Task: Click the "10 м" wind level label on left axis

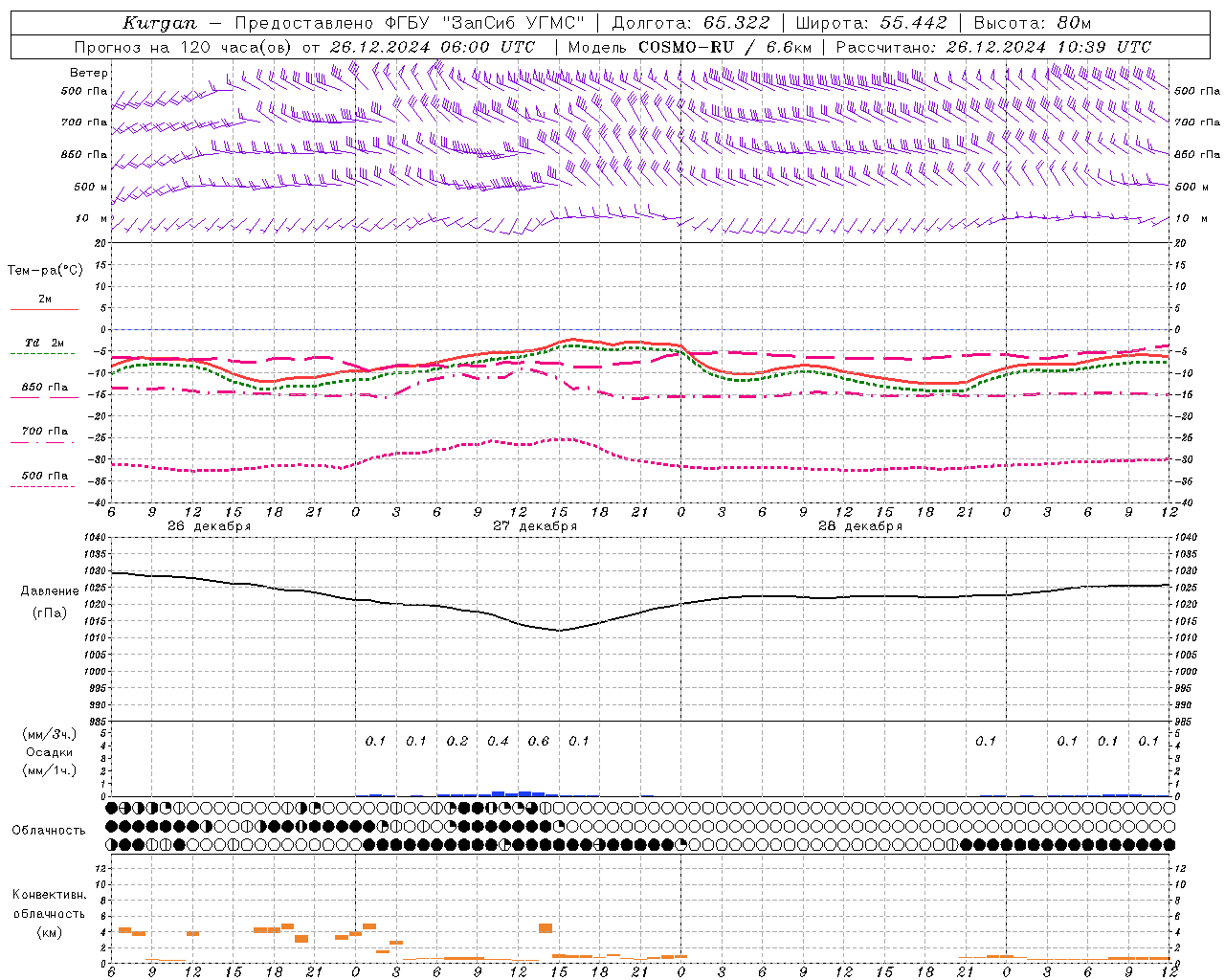Action: 92,219
